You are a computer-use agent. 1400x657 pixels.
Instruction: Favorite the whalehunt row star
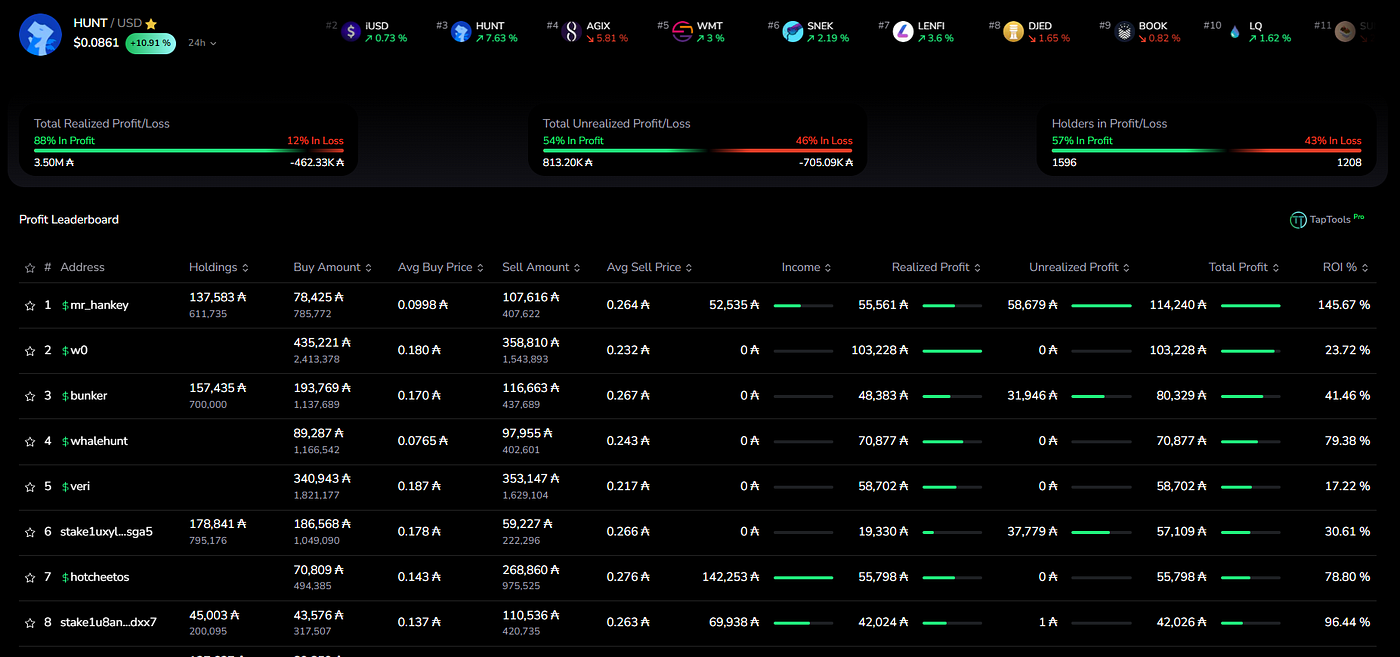[x=30, y=441]
